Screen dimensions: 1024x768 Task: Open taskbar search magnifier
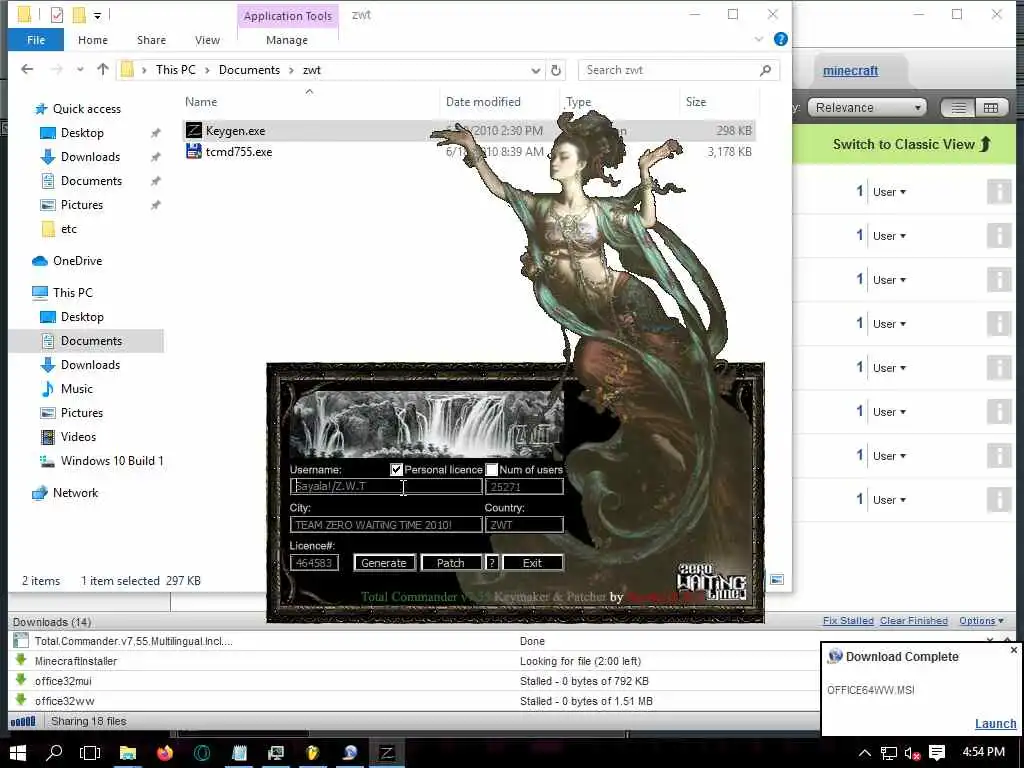click(54, 753)
